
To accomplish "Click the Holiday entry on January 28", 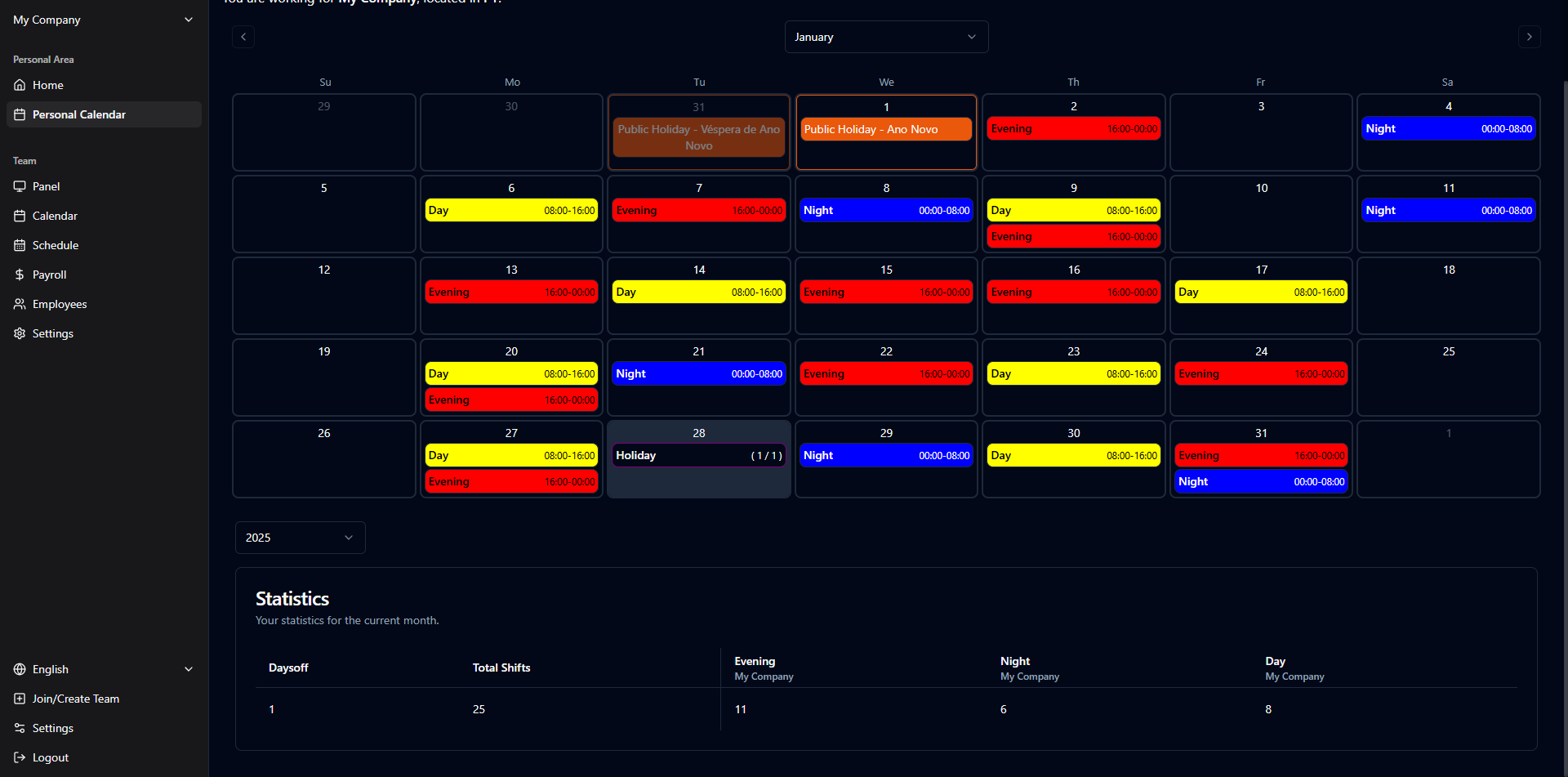I will 698,455.
